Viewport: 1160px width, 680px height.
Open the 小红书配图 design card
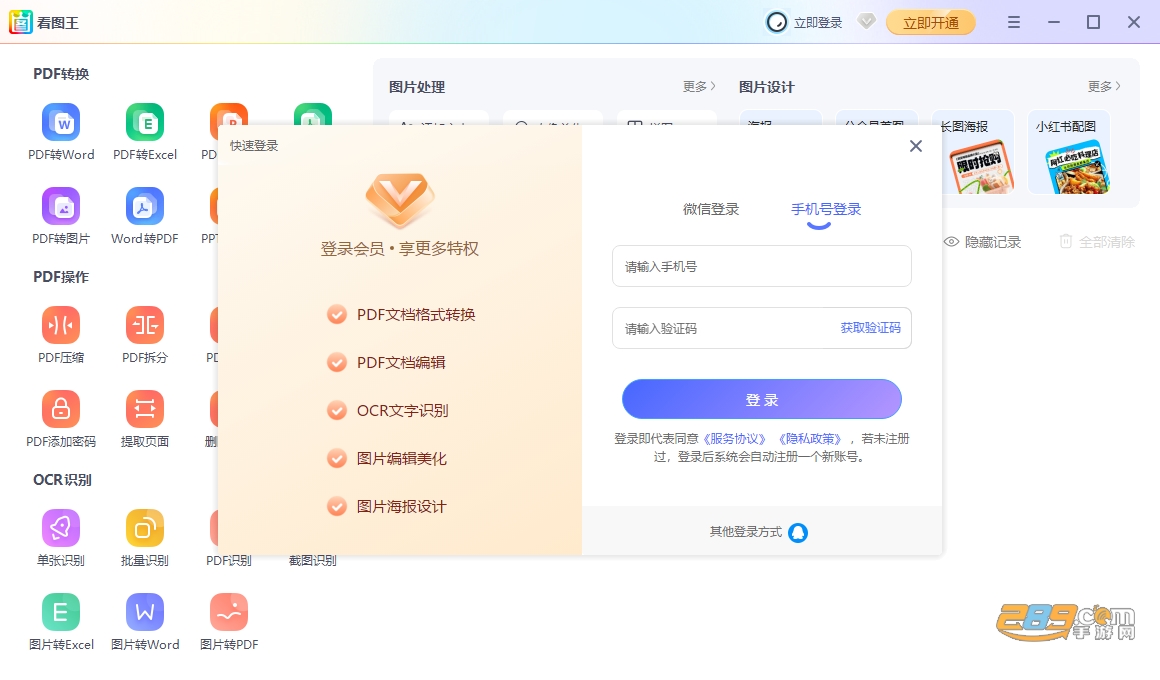coord(1069,152)
